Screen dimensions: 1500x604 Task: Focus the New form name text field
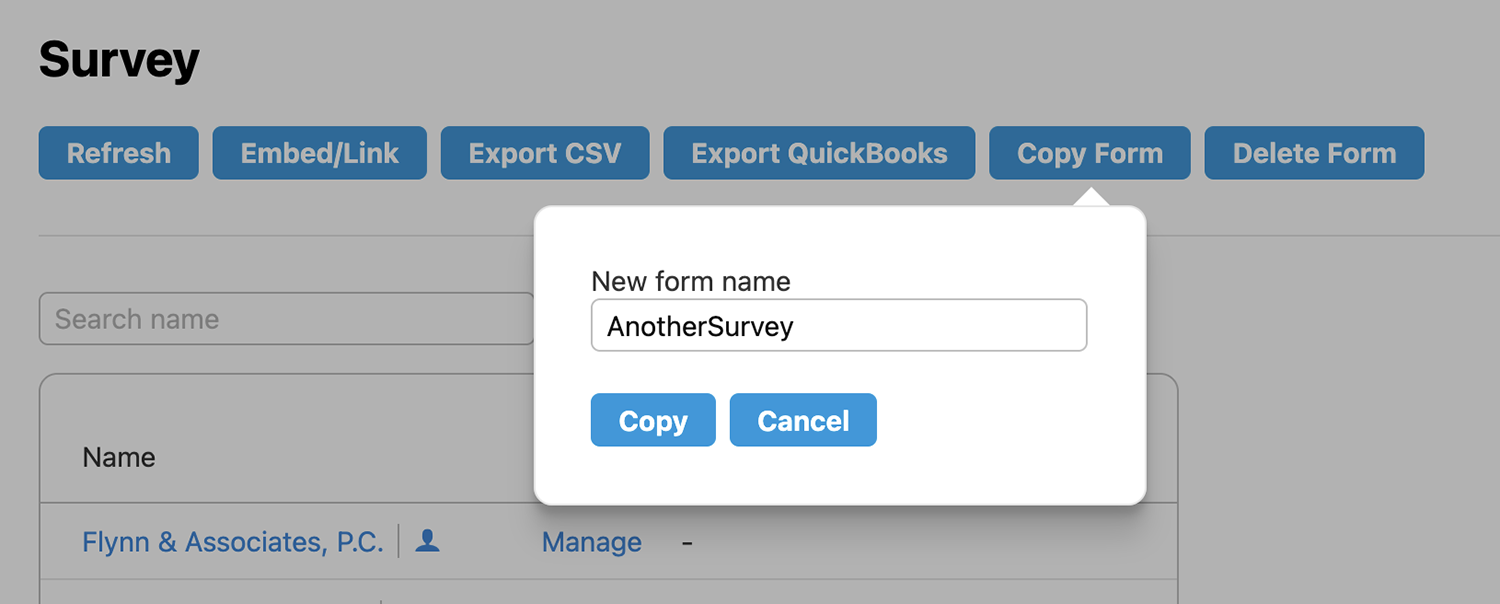(x=838, y=326)
